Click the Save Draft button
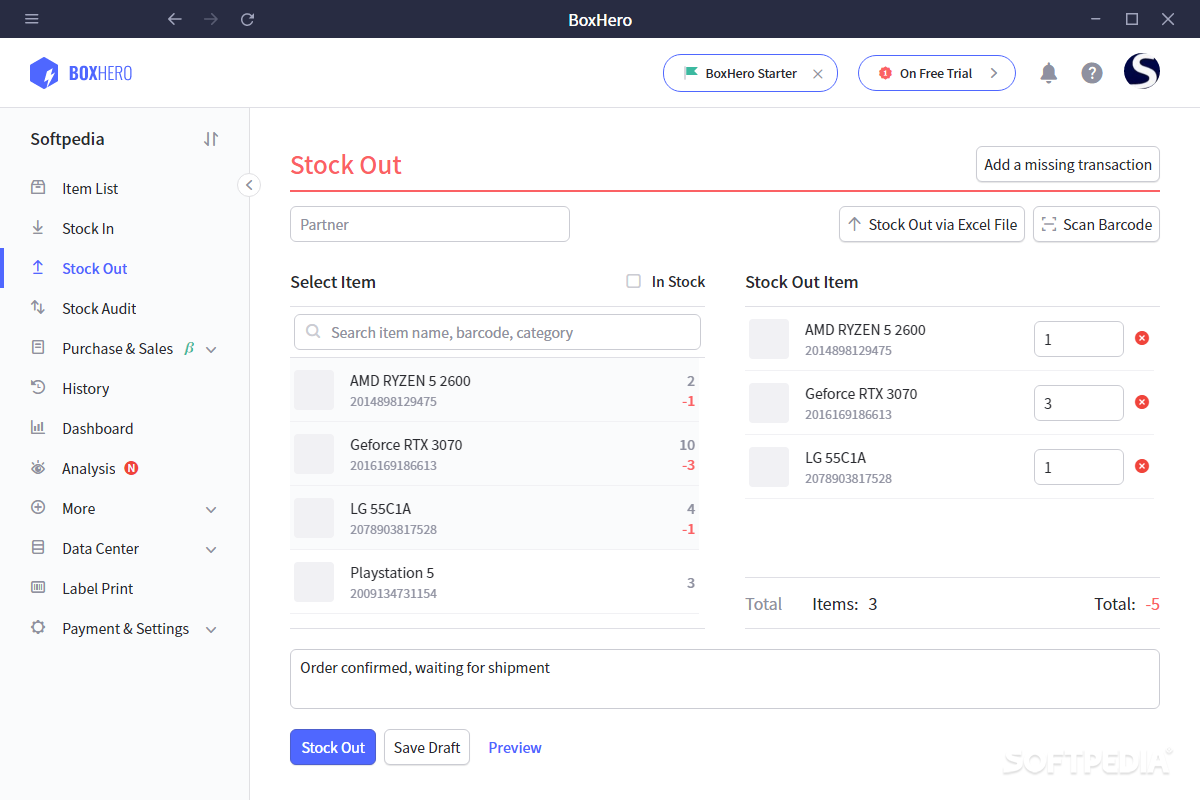This screenshot has width=1200, height=800. 427,747
